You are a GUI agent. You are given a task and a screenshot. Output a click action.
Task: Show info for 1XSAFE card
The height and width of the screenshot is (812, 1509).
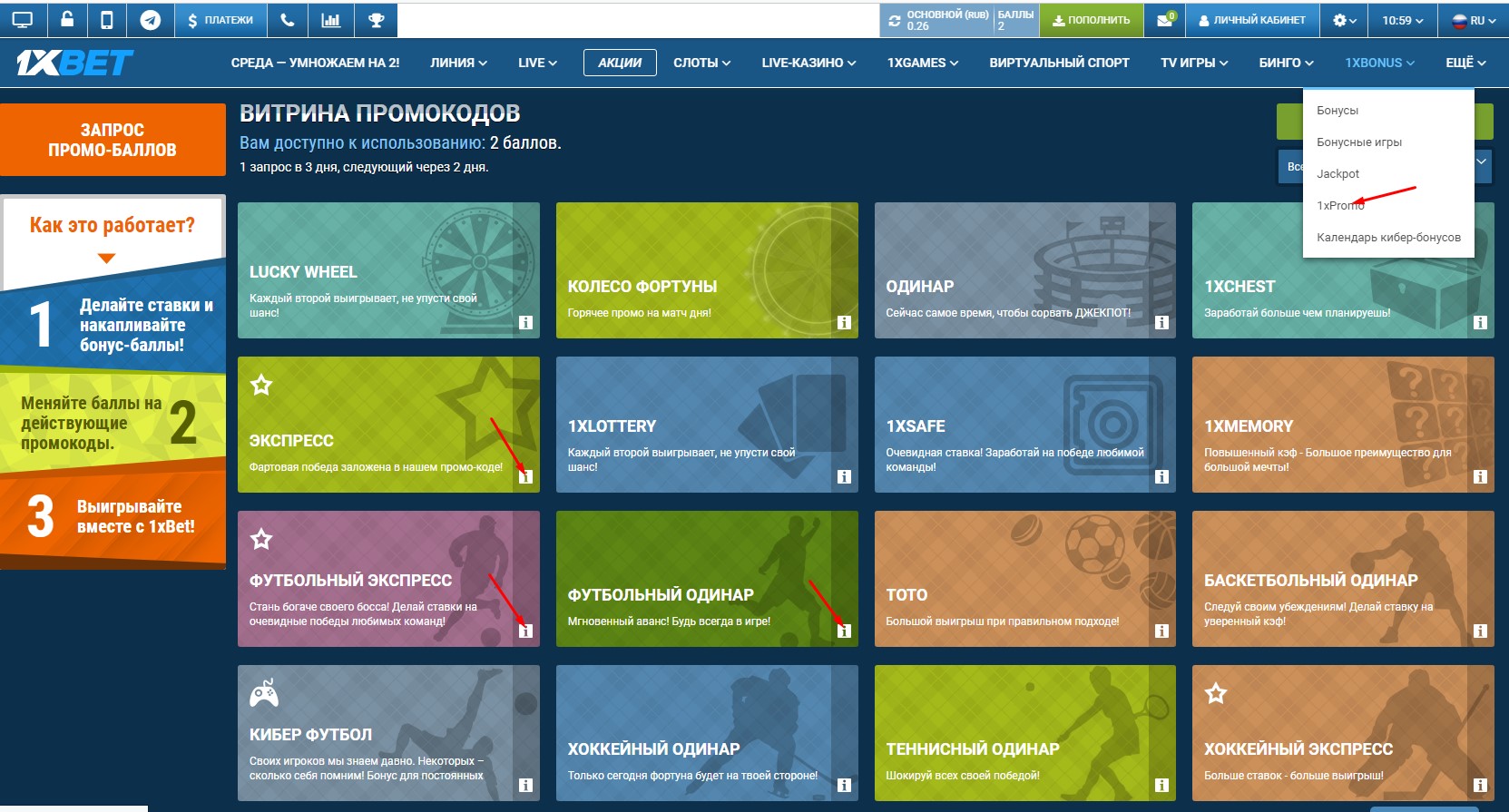[x=1161, y=476]
